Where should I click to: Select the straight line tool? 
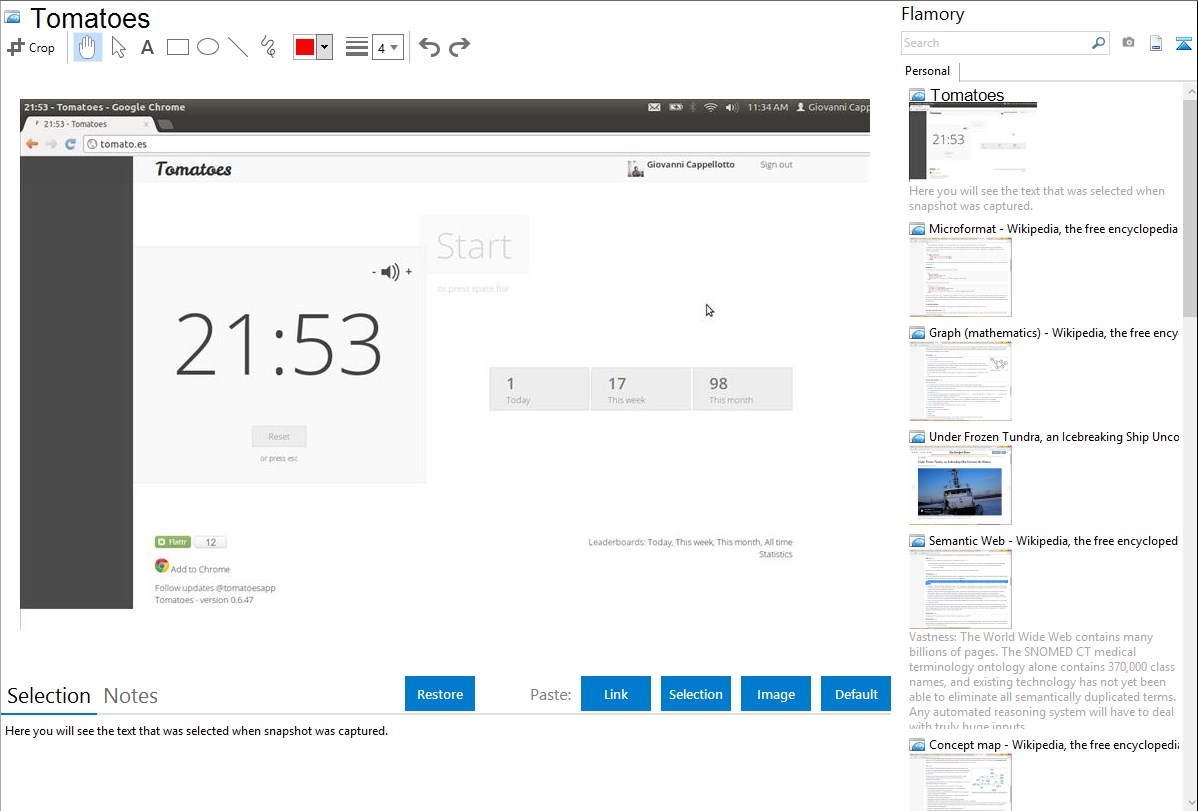tap(238, 47)
